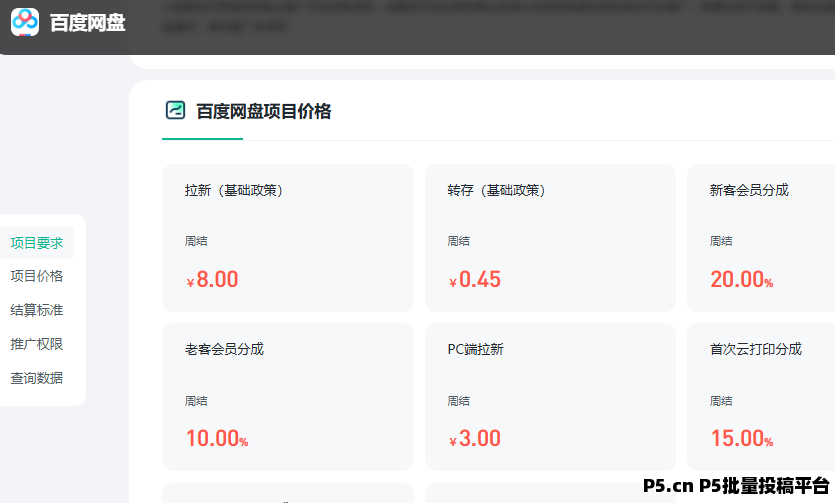835x503 pixels.
Task: Click the ¥3.00 price under PC端拉新
Action: [475, 439]
